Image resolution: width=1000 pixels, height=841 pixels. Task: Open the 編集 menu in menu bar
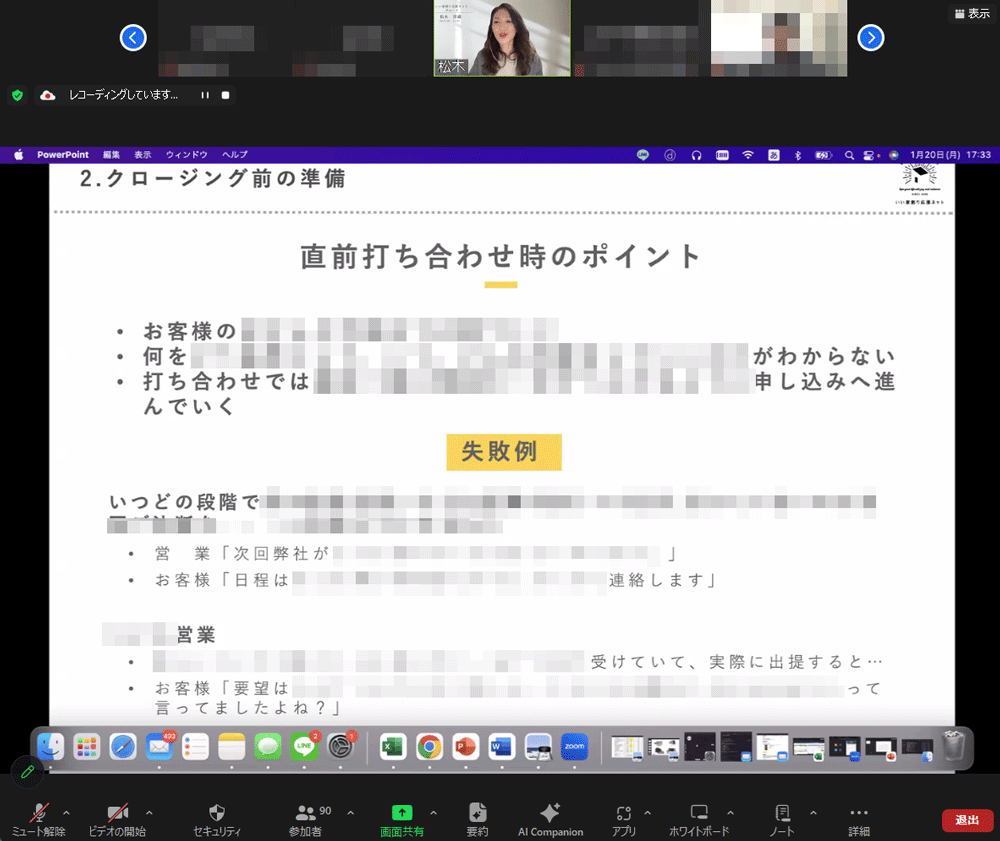click(x=111, y=155)
